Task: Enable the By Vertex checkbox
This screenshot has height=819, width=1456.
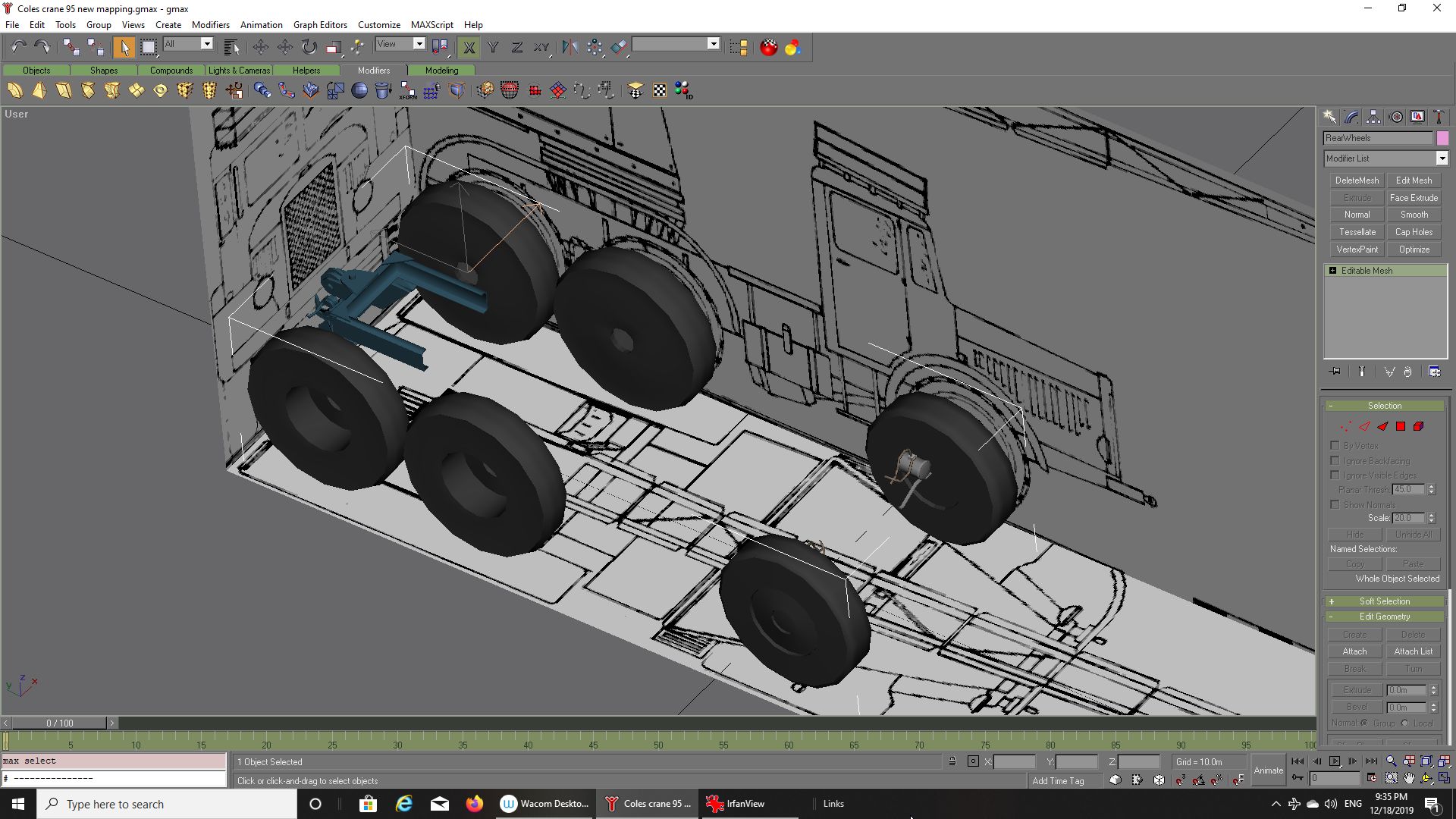Action: [1335, 446]
